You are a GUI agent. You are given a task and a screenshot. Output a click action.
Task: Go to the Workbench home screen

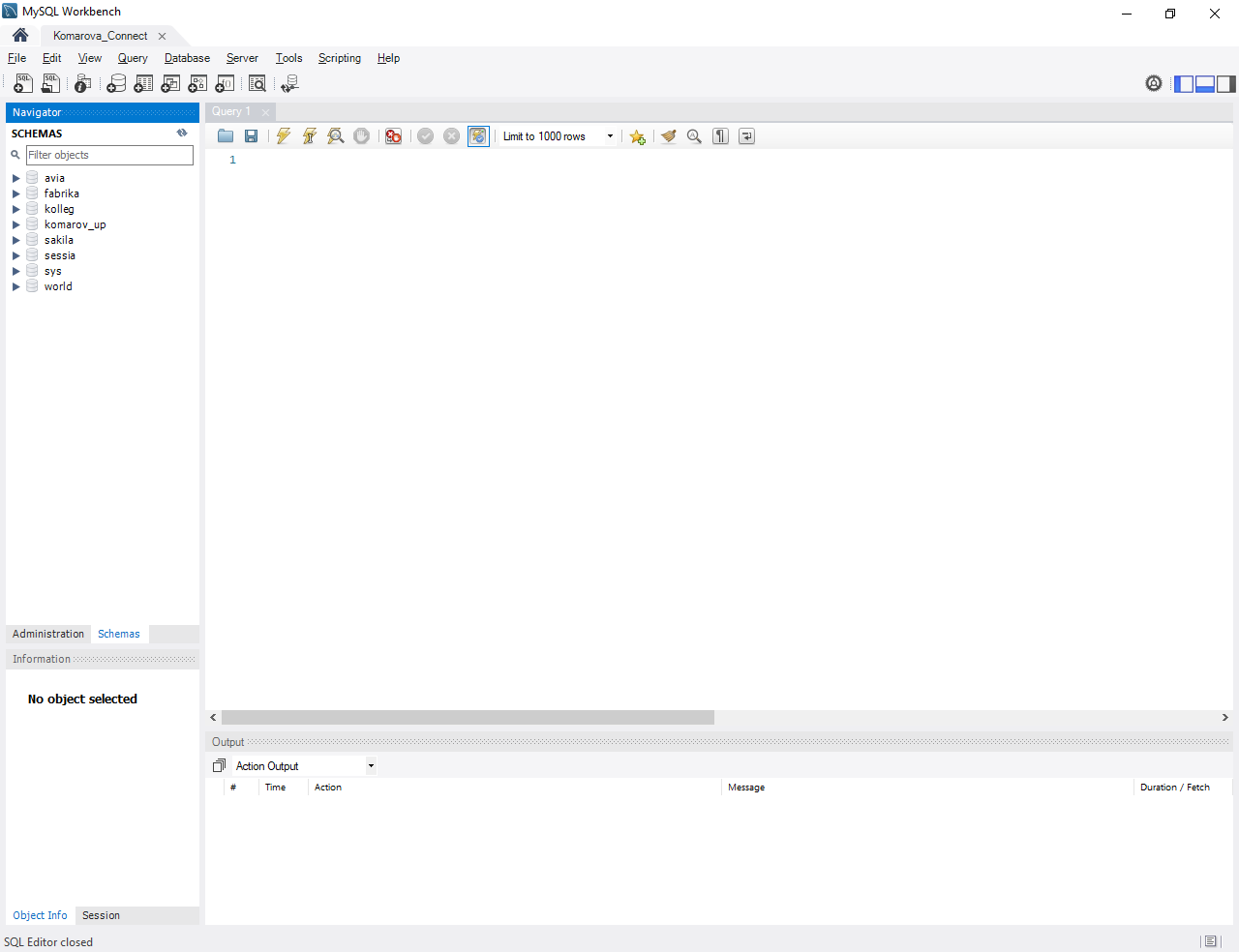[20, 35]
